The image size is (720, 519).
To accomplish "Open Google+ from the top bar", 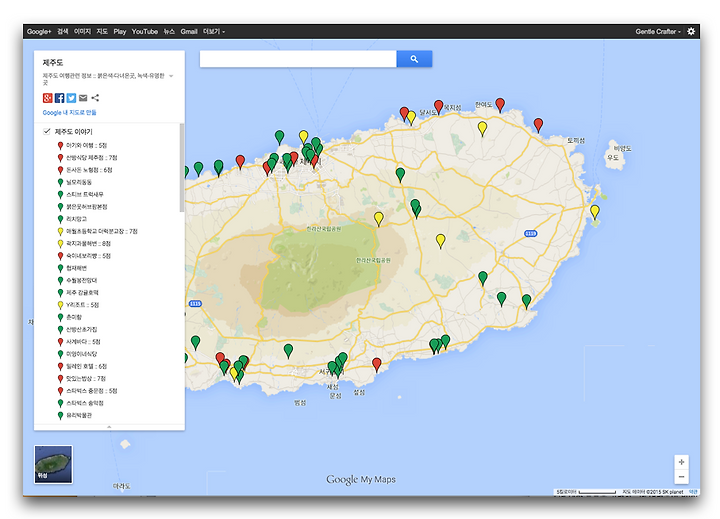I will point(39,31).
